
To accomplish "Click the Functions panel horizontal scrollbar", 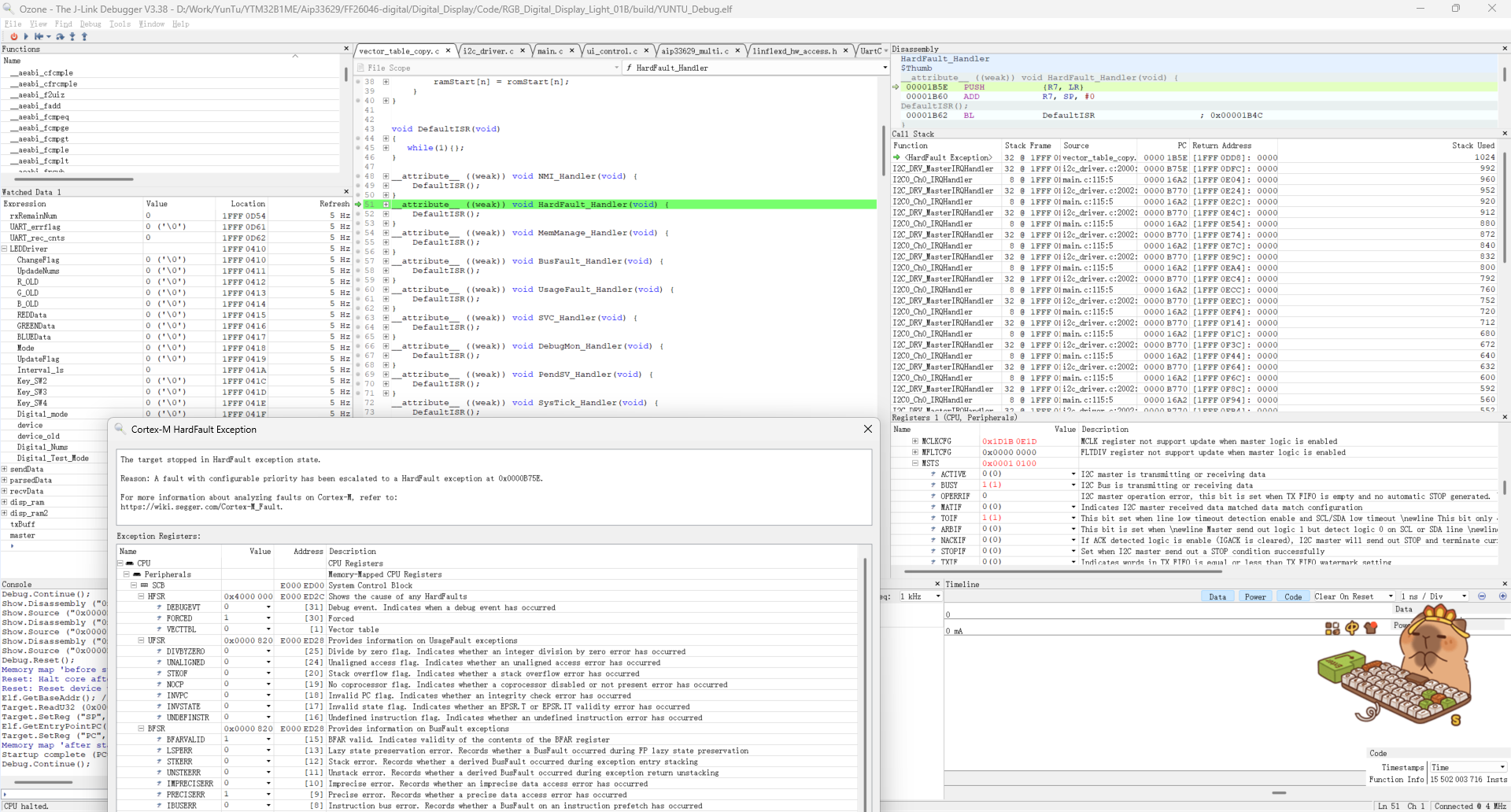I will pos(74,179).
